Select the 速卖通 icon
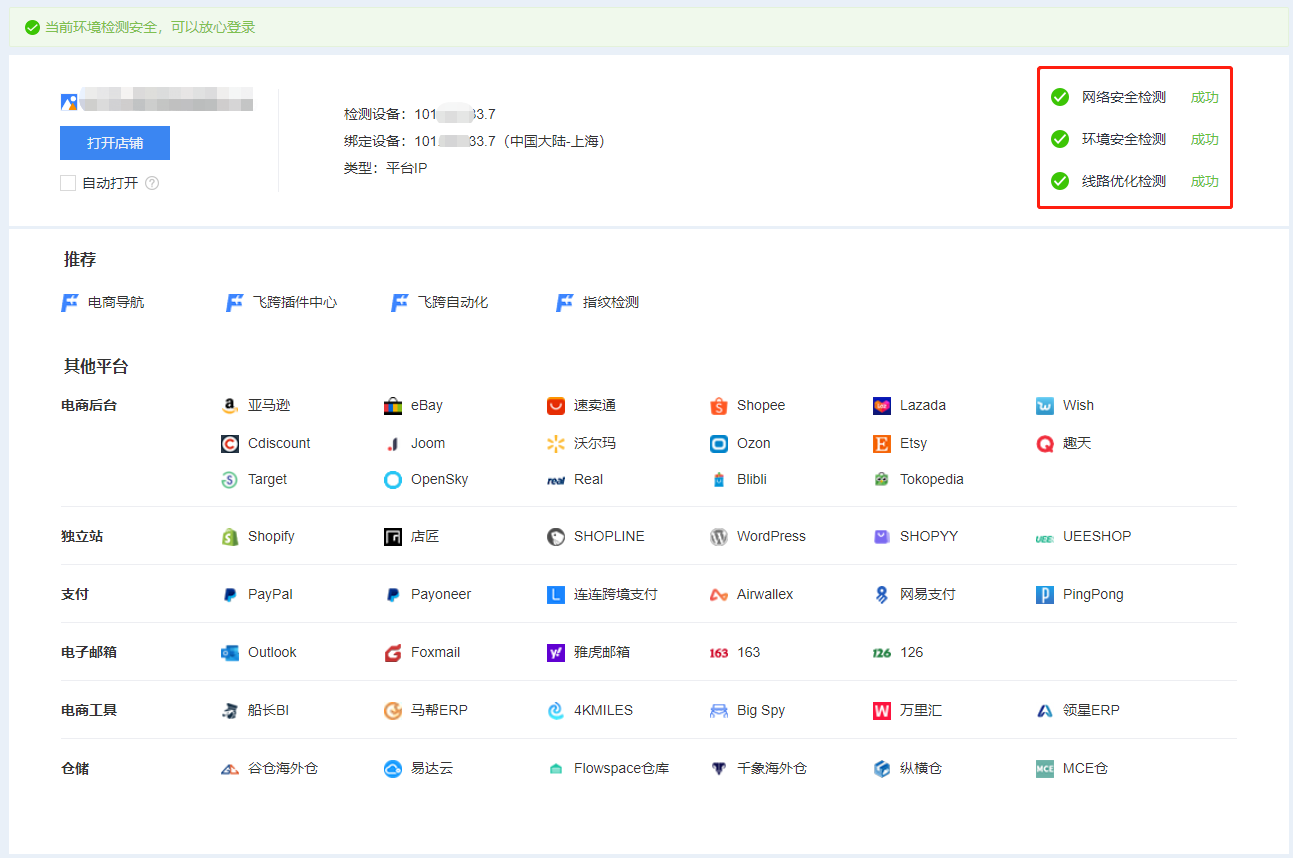This screenshot has height=858, width=1293. point(556,405)
